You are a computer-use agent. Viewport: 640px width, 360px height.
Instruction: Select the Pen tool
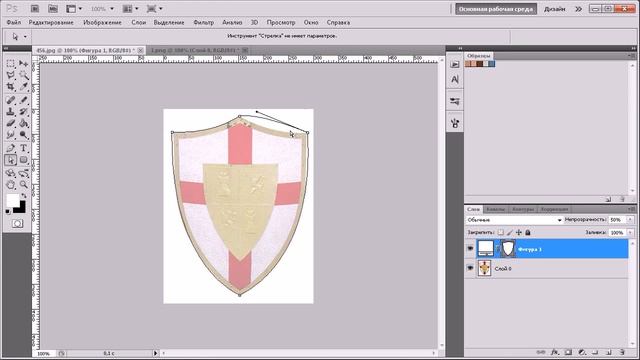[x=11, y=148]
